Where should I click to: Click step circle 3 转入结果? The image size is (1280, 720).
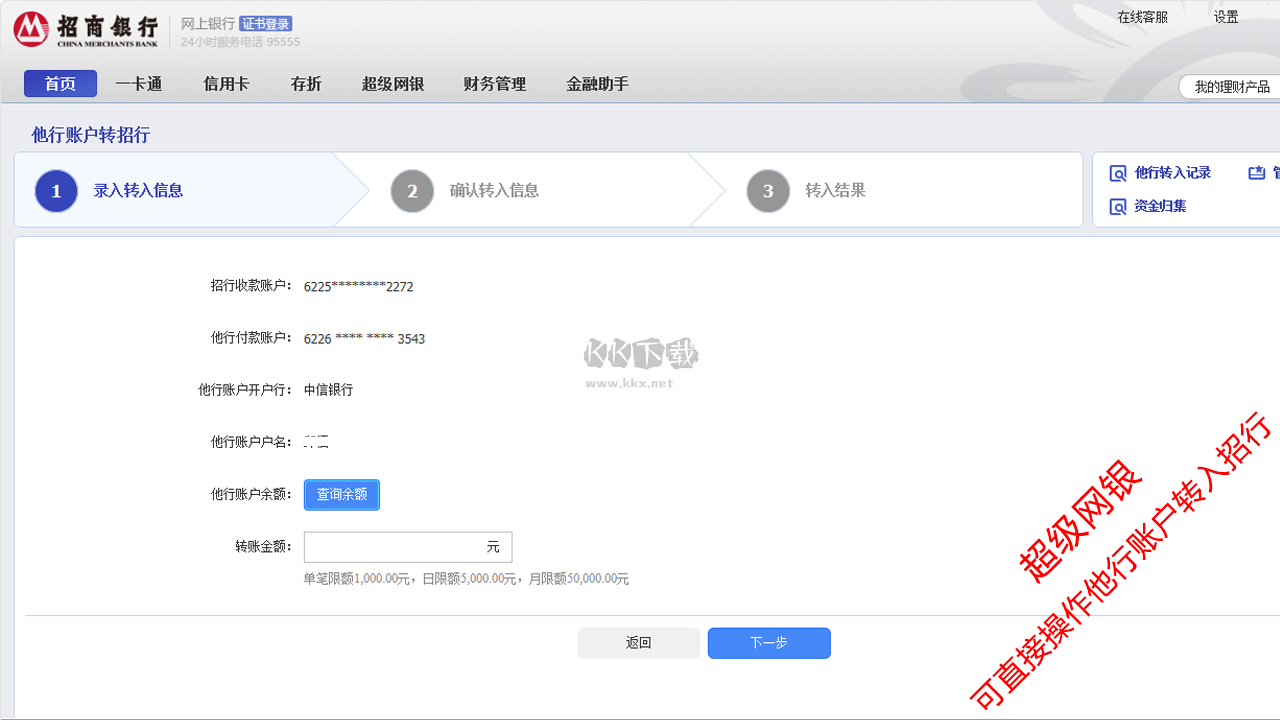click(x=768, y=191)
